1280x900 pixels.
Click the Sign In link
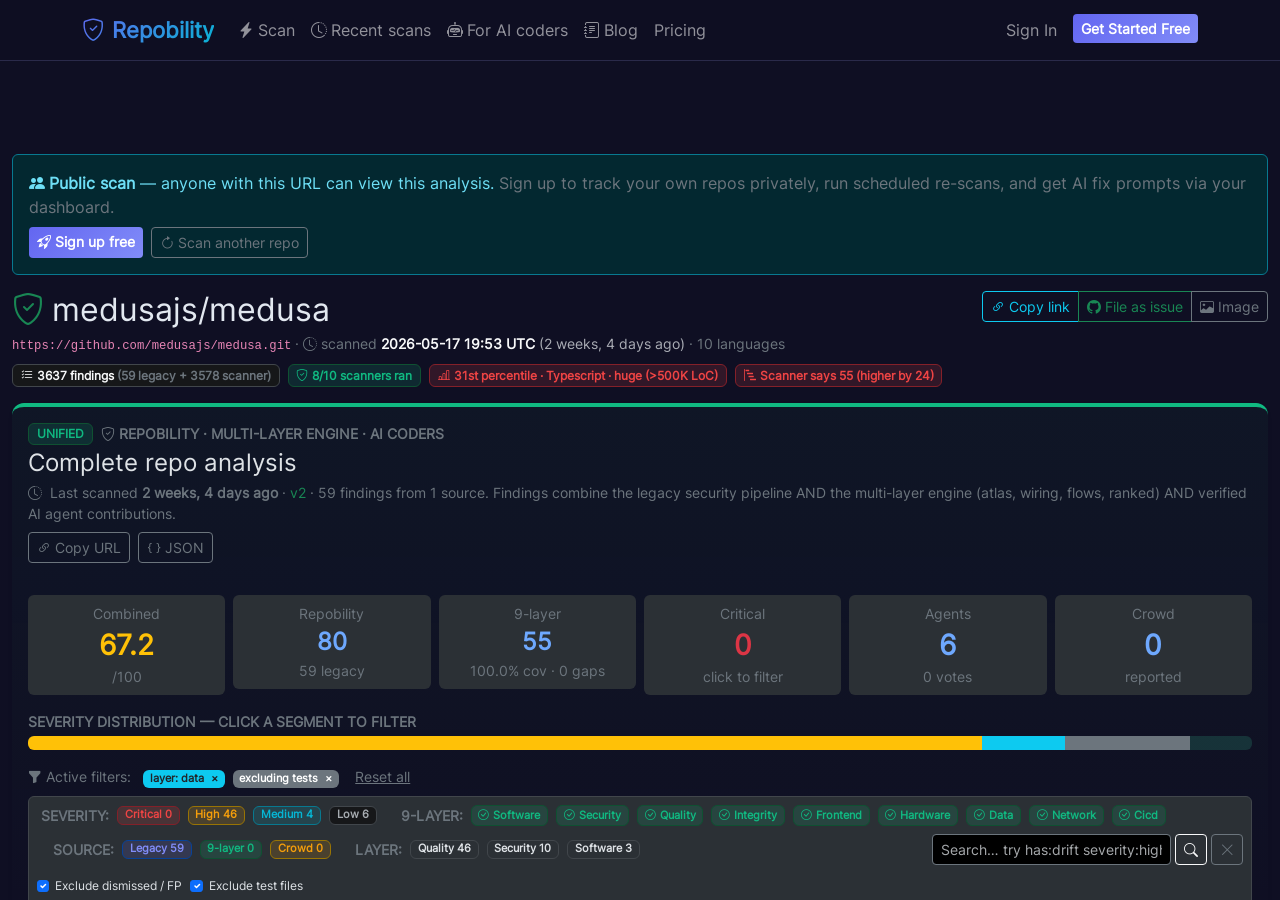point(1031,30)
